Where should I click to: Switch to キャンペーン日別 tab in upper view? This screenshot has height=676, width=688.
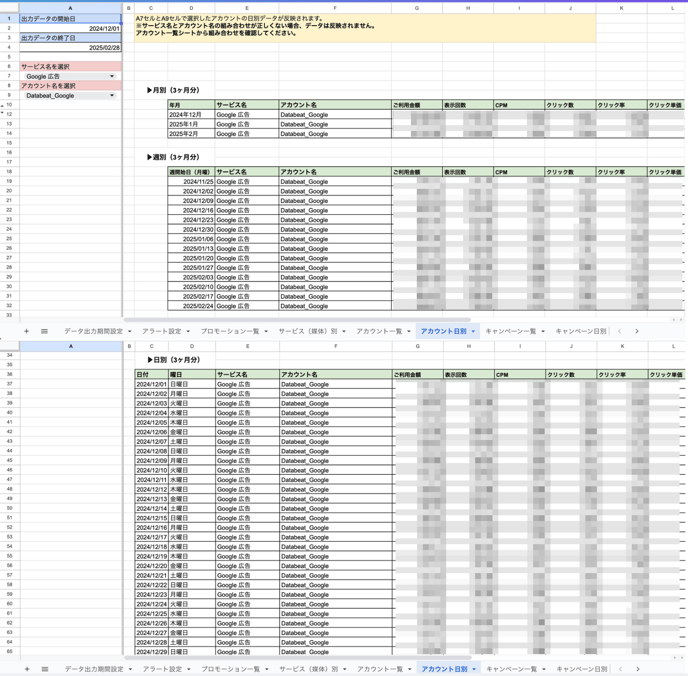[581, 331]
